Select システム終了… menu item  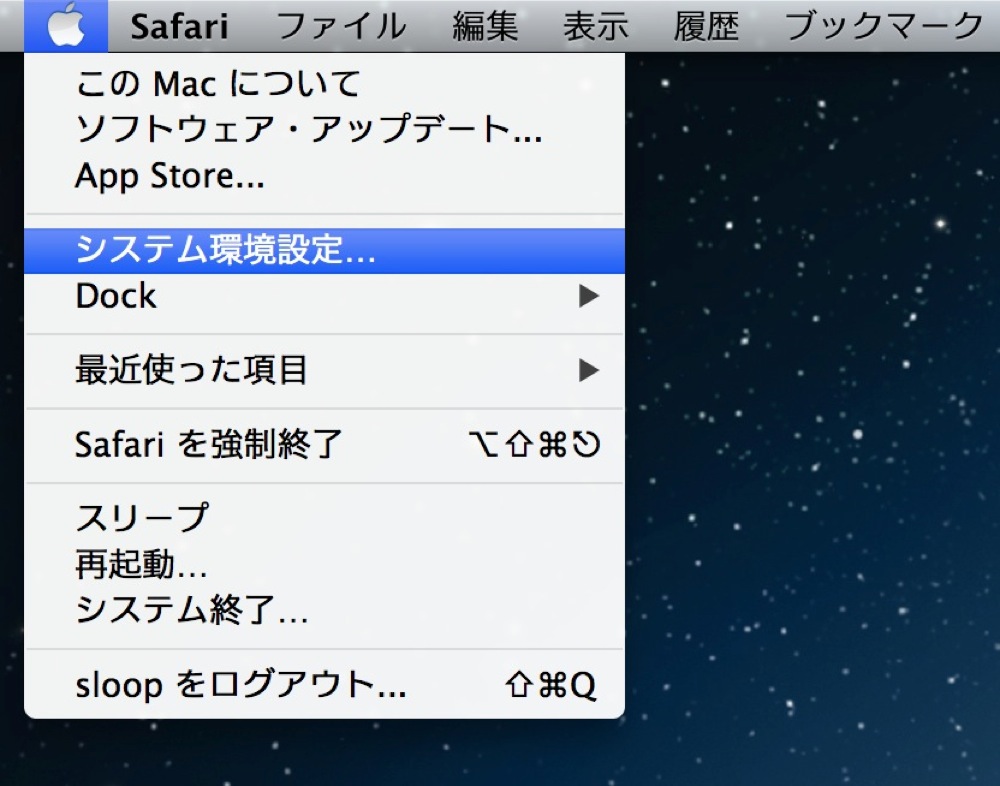tap(324, 610)
